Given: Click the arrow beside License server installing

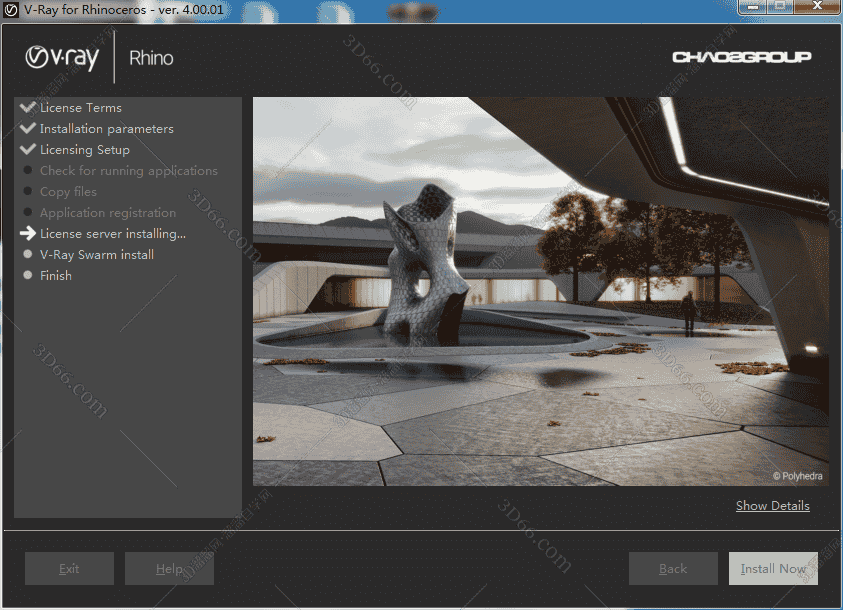Looking at the screenshot, I should point(28,233).
